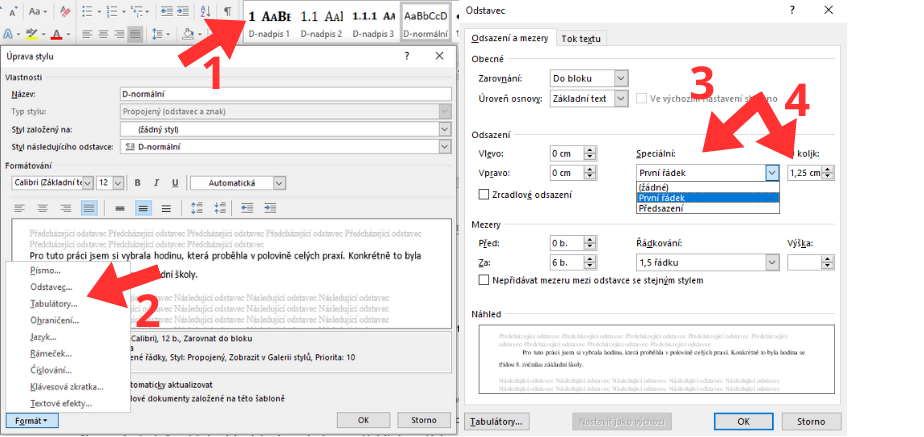Click Storno in Odstavec dialog
The image size is (924, 437).
(811, 421)
